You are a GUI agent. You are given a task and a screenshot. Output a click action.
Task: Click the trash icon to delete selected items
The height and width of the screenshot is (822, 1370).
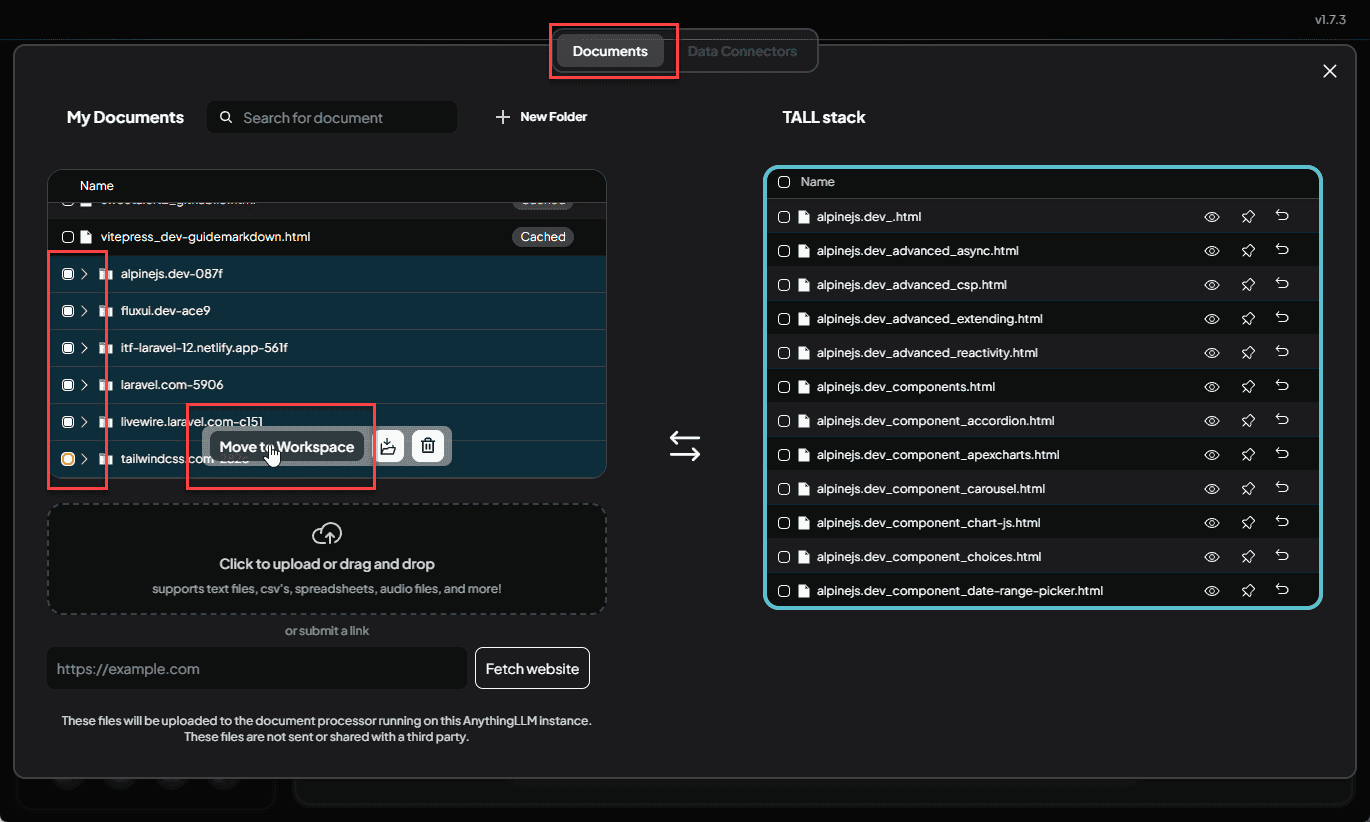coord(428,446)
